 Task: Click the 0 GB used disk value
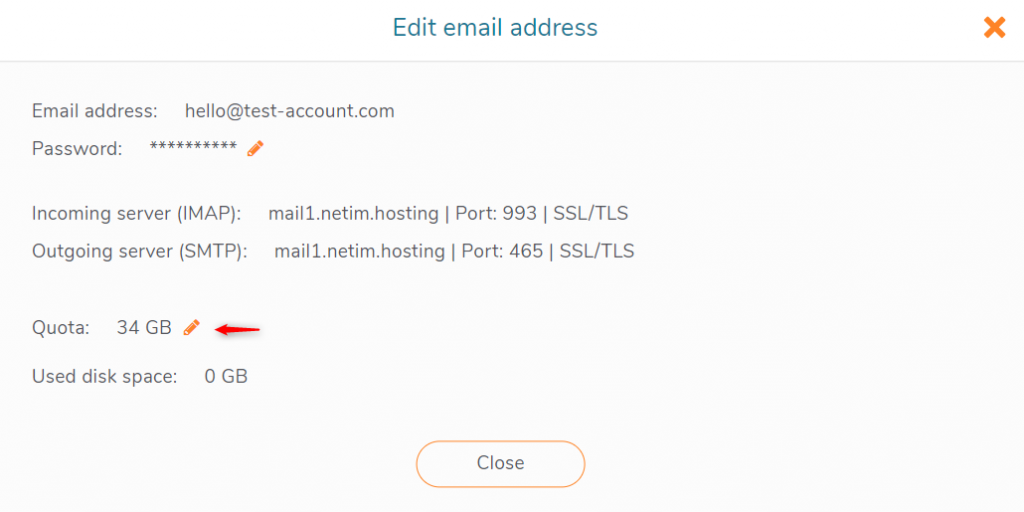(226, 376)
